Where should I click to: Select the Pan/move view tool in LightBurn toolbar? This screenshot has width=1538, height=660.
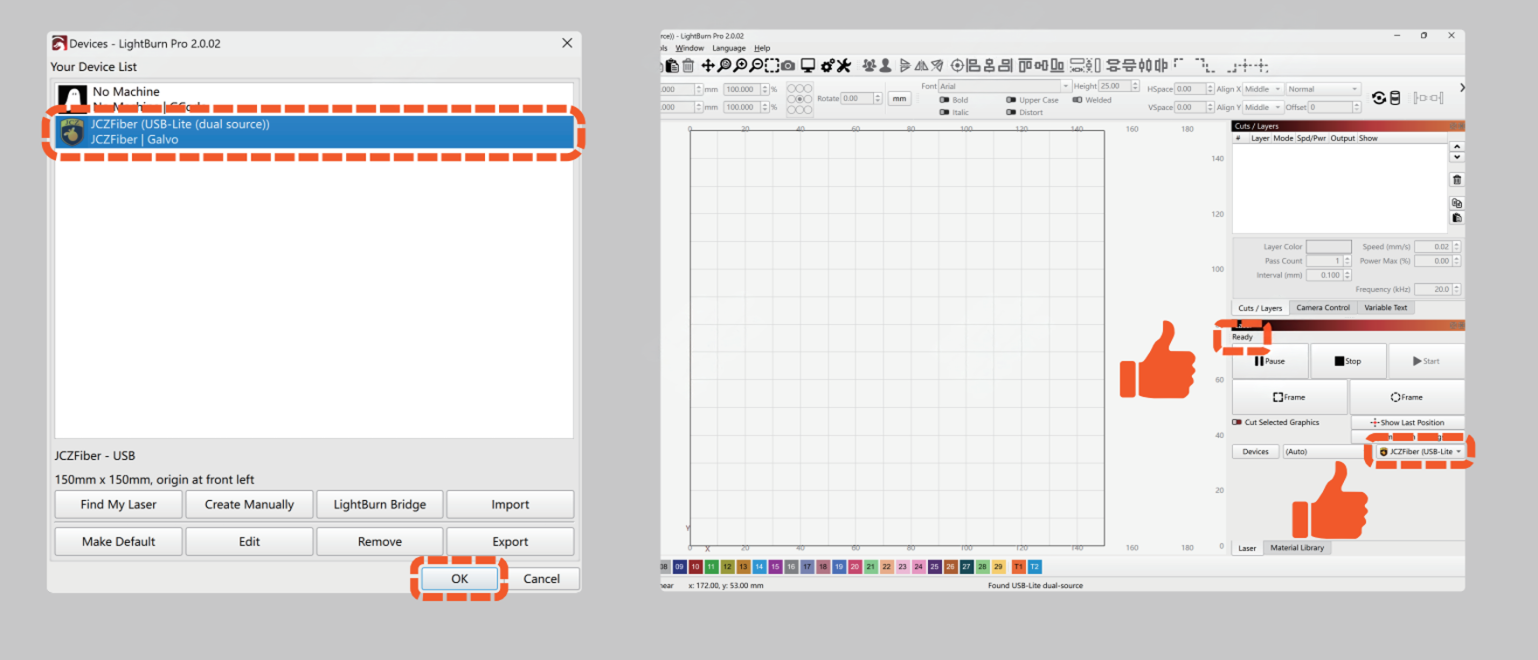click(708, 66)
